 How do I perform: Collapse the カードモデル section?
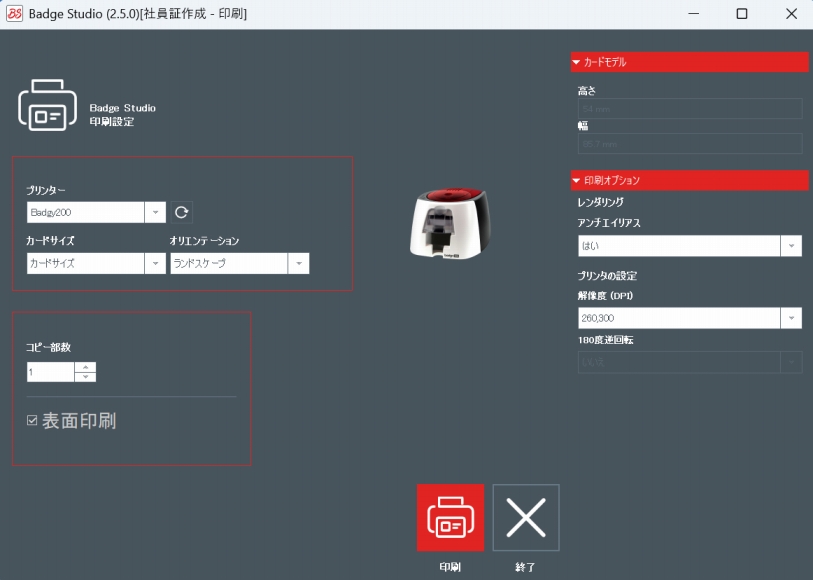coord(577,62)
